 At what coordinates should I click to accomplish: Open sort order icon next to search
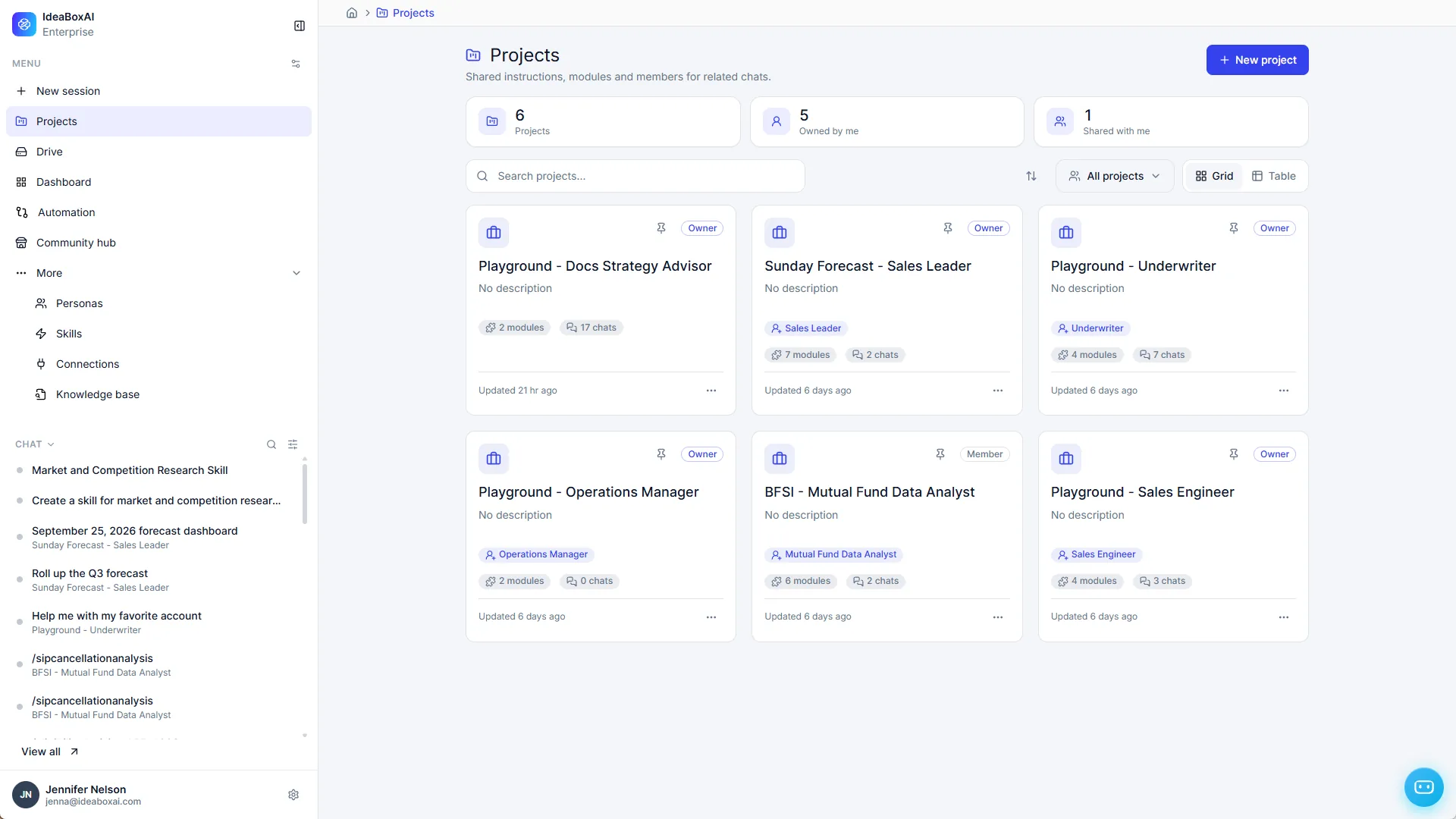(1031, 176)
